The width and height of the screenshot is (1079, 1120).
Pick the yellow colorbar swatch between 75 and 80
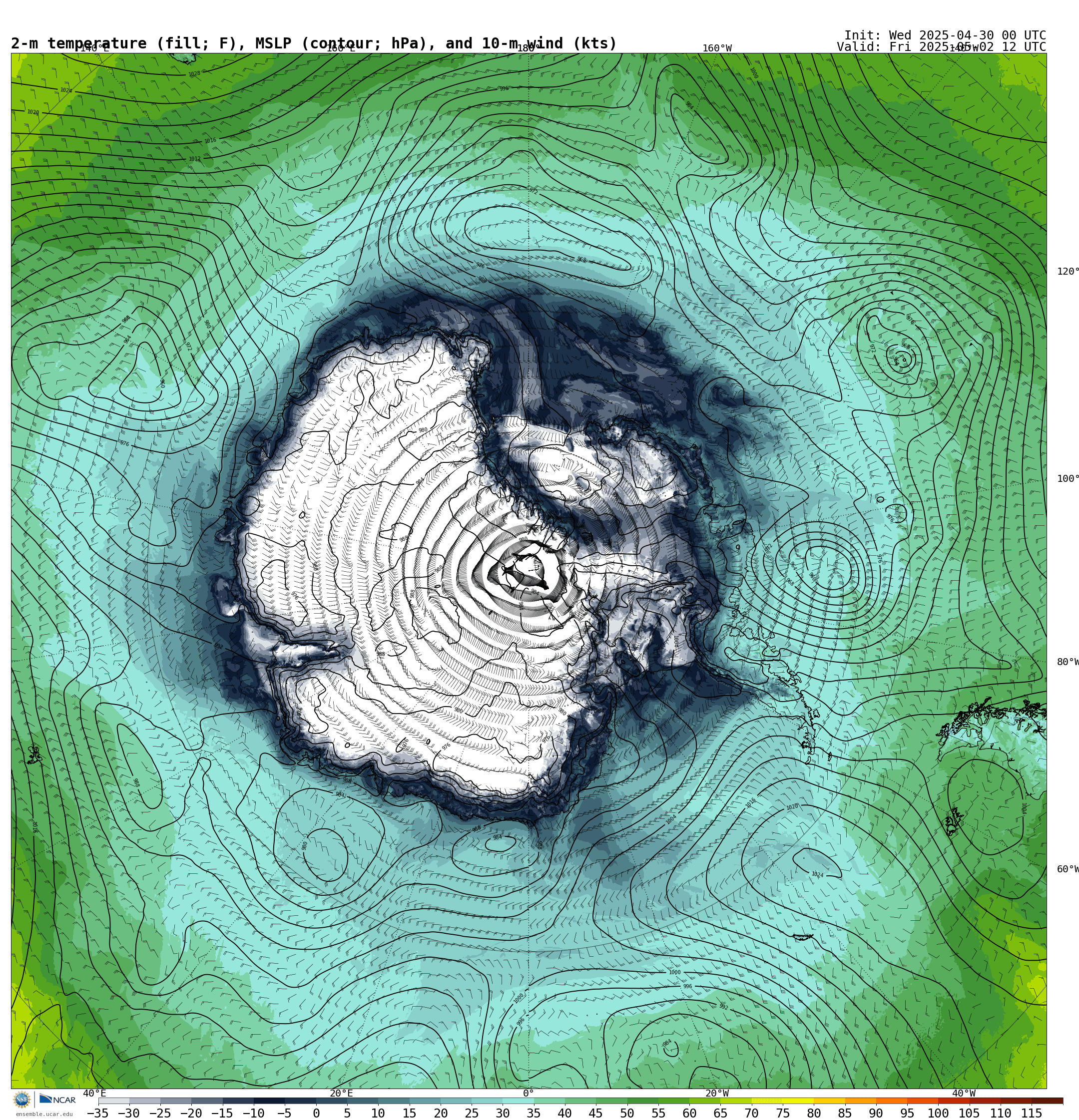tap(798, 1101)
